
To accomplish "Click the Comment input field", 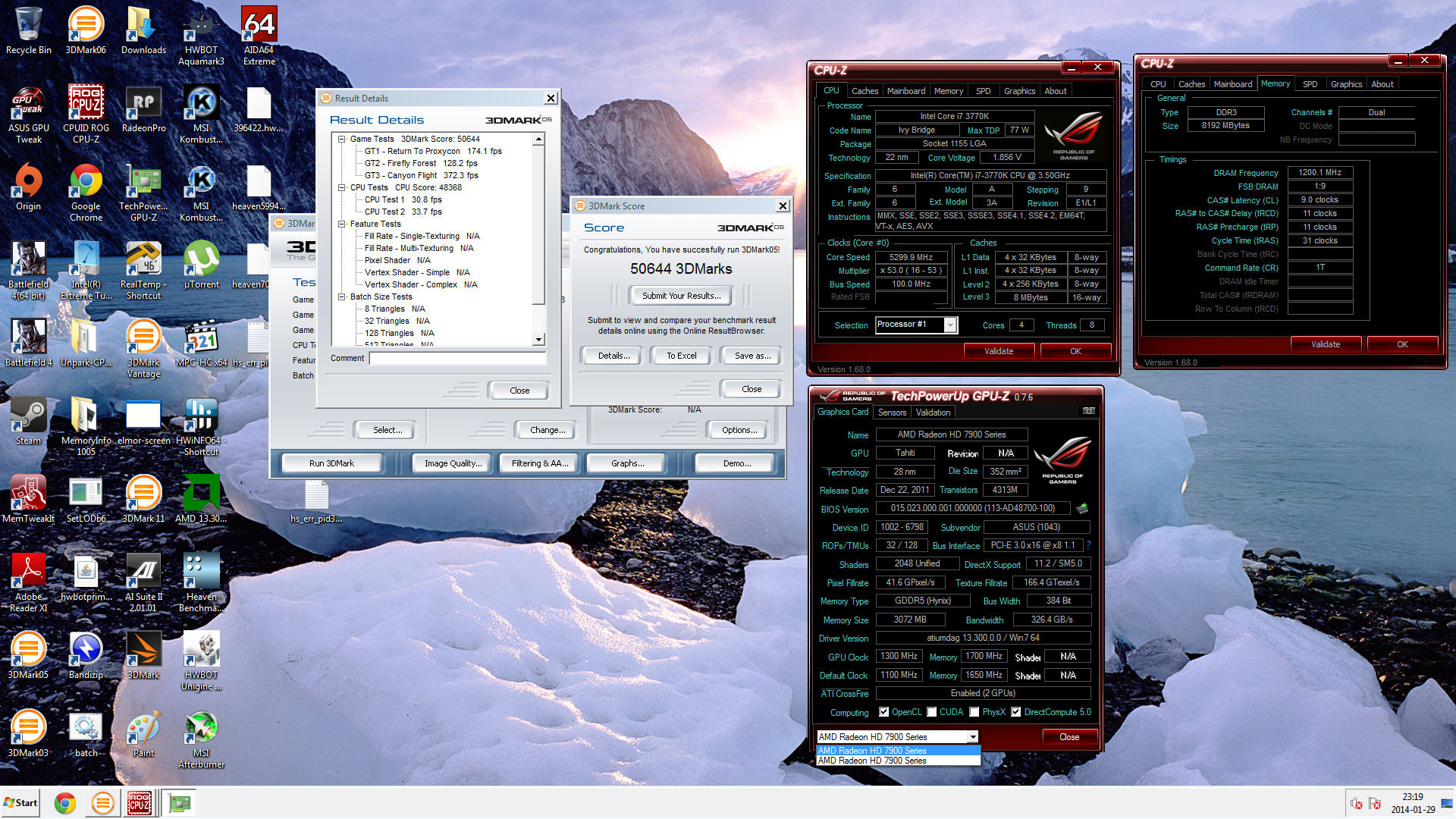I will click(457, 358).
